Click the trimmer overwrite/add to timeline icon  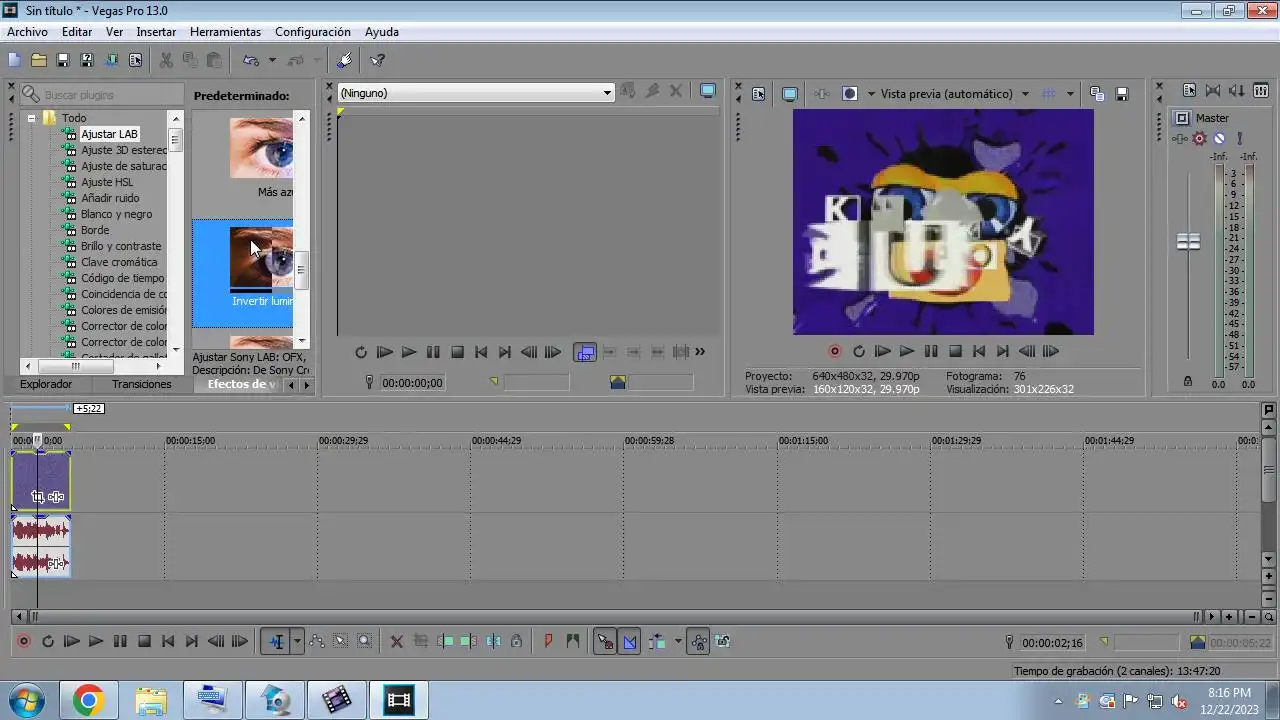[585, 352]
